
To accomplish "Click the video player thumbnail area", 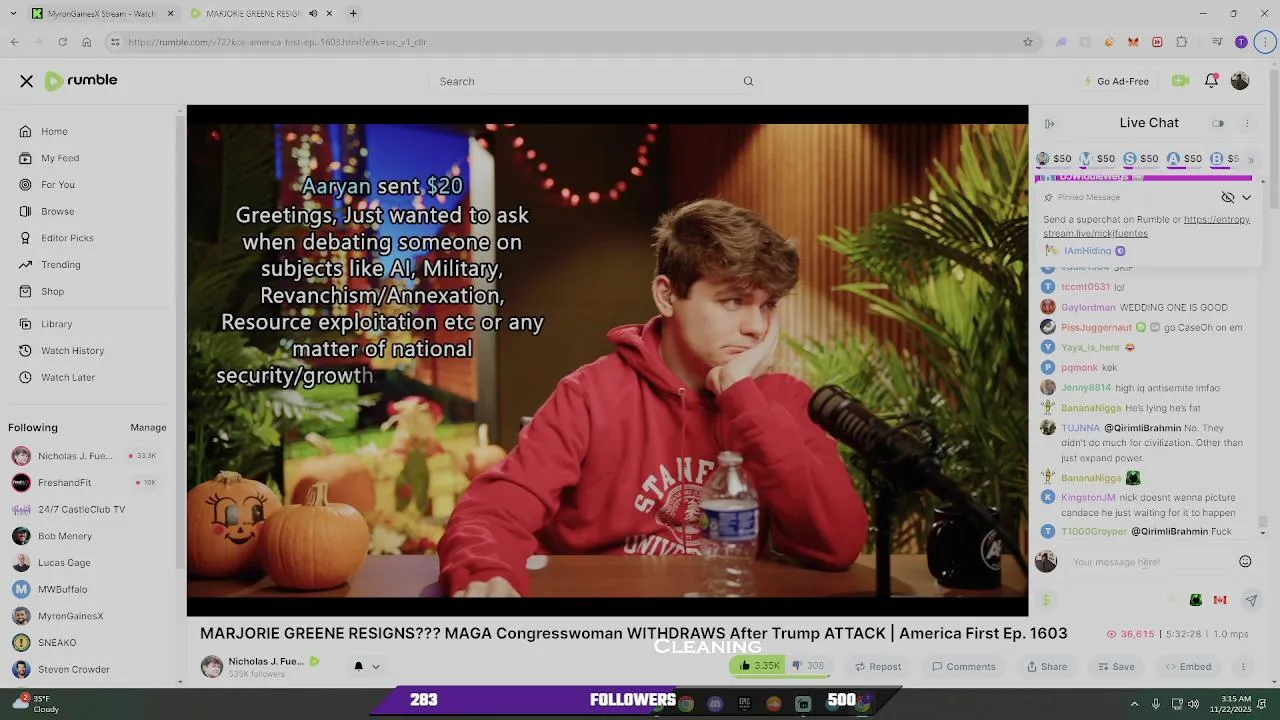I will (607, 361).
